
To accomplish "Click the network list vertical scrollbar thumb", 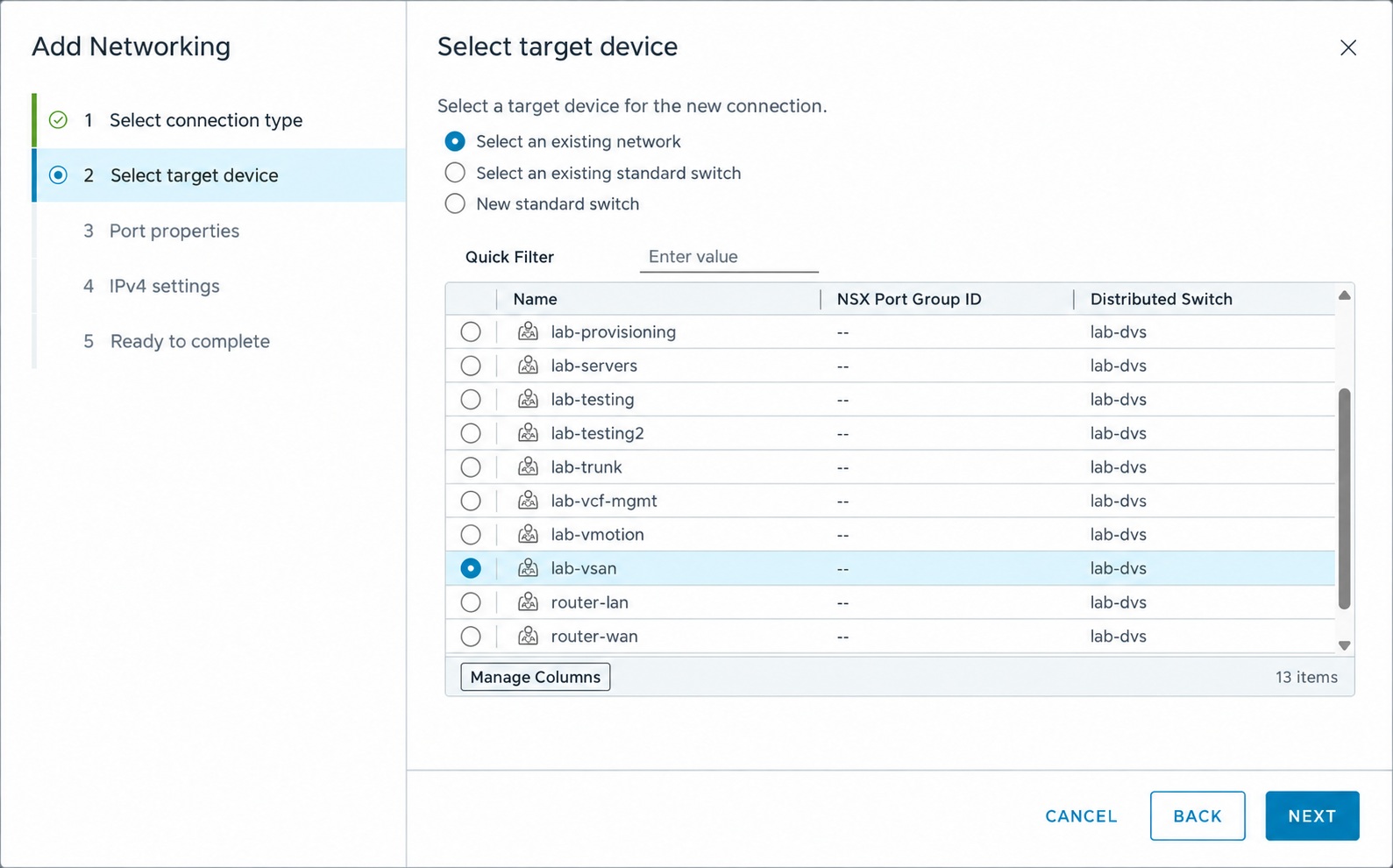I will [x=1345, y=498].
